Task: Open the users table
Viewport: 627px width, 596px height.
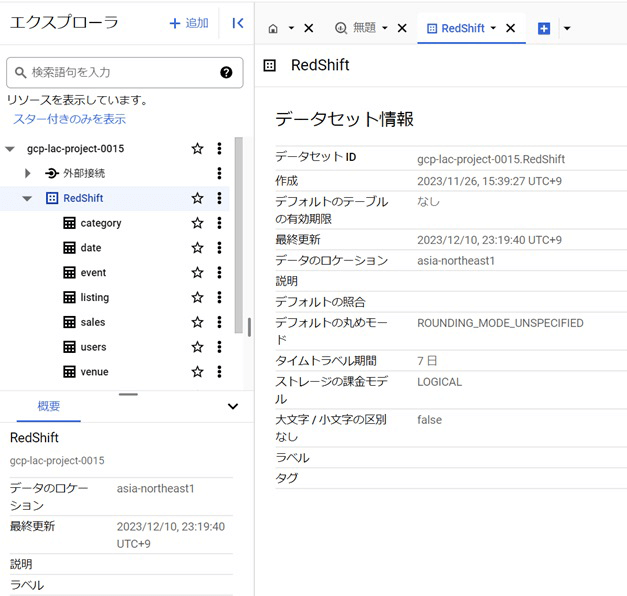Action: (x=94, y=347)
